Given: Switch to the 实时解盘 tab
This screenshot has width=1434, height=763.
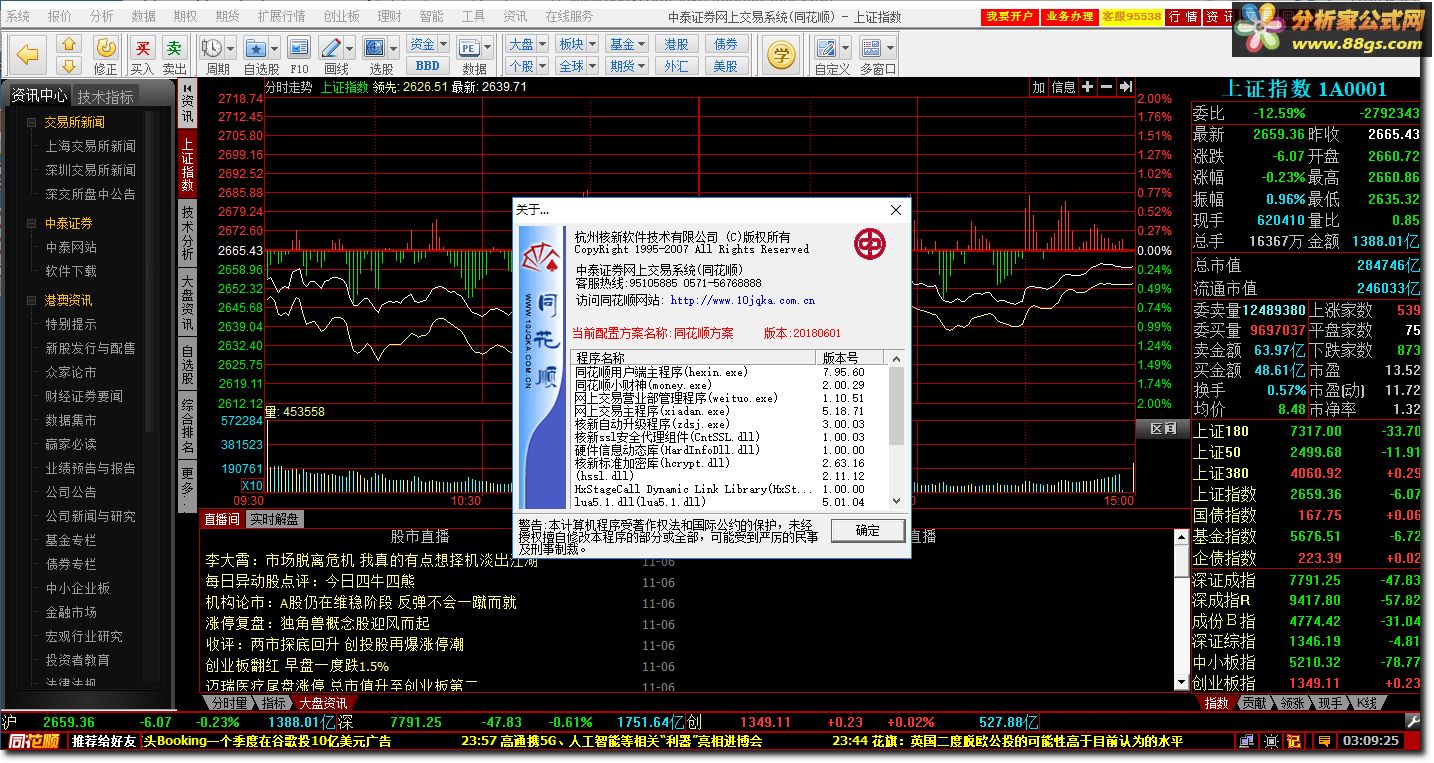Looking at the screenshot, I should pyautogui.click(x=274, y=519).
